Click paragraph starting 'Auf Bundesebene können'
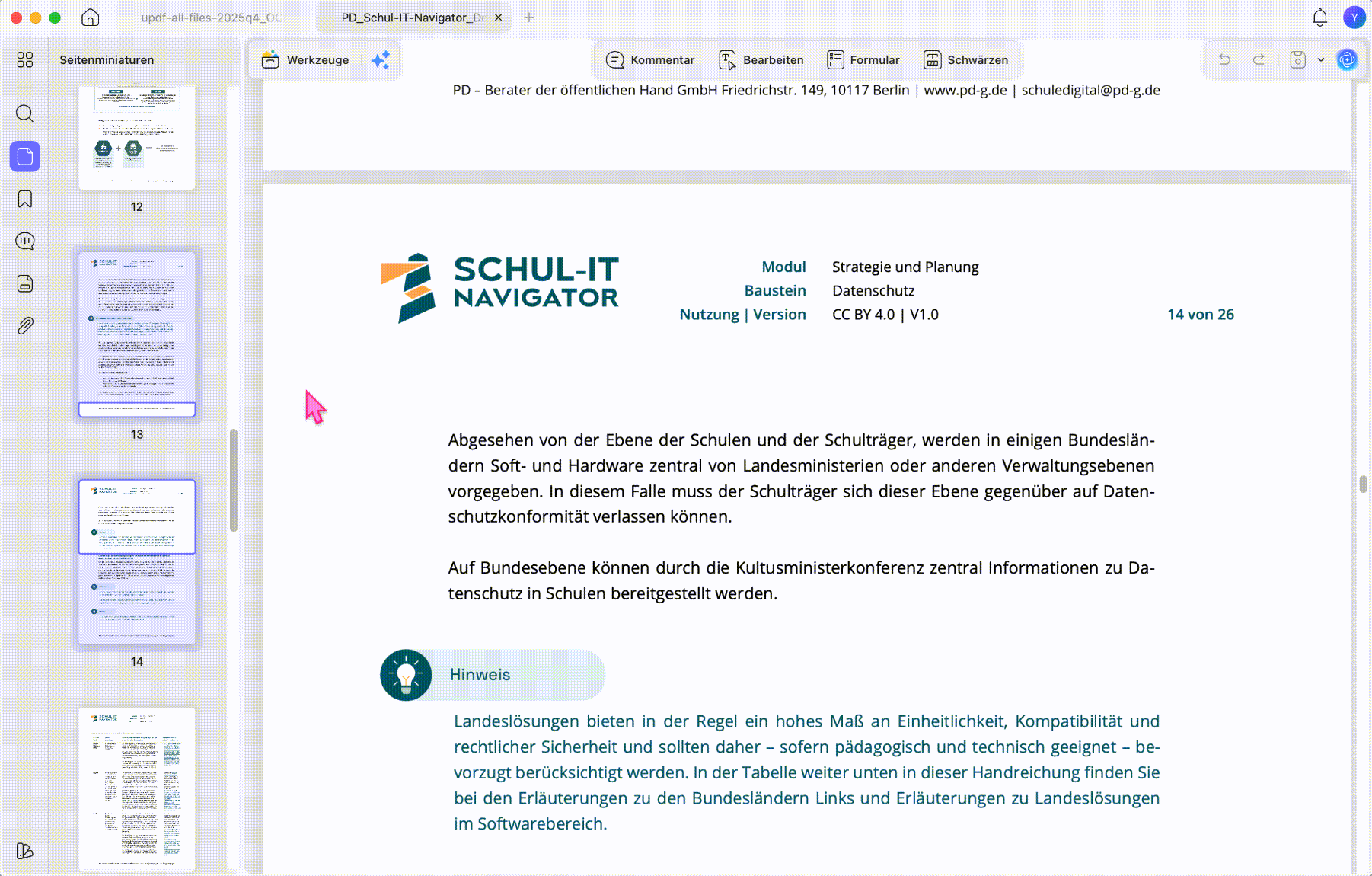 (x=801, y=580)
